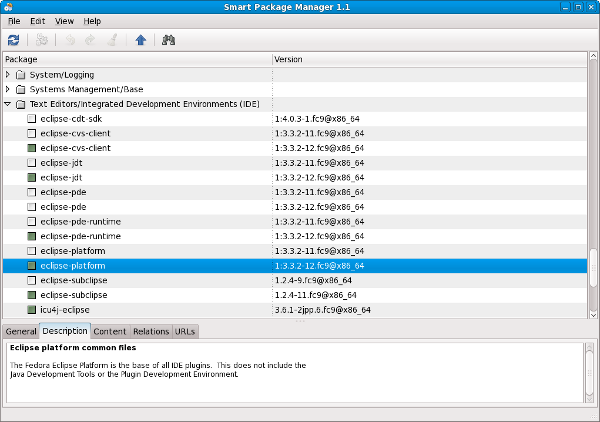Click the System/Logging label

coord(62,75)
